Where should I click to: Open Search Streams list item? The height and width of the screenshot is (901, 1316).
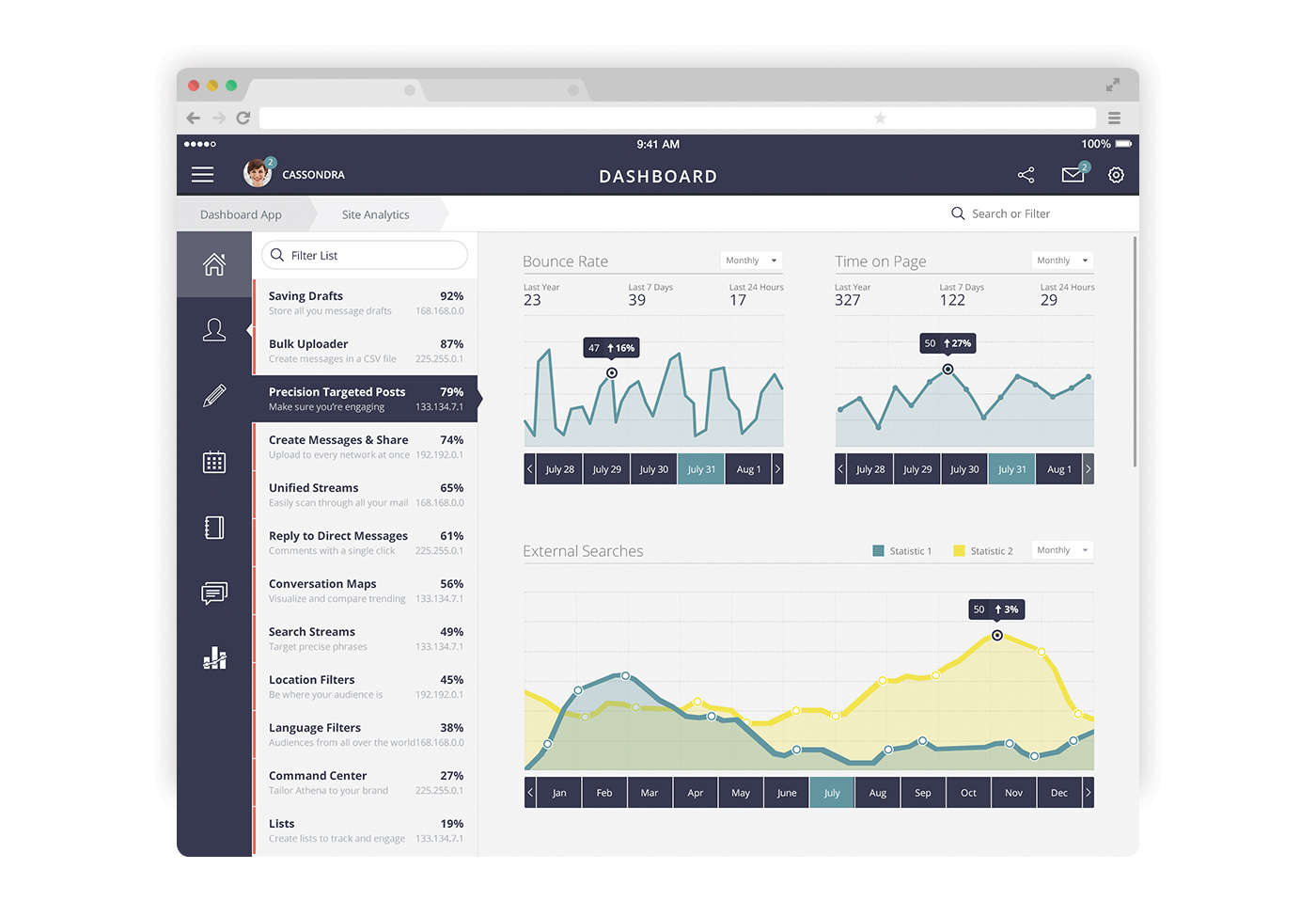366,639
